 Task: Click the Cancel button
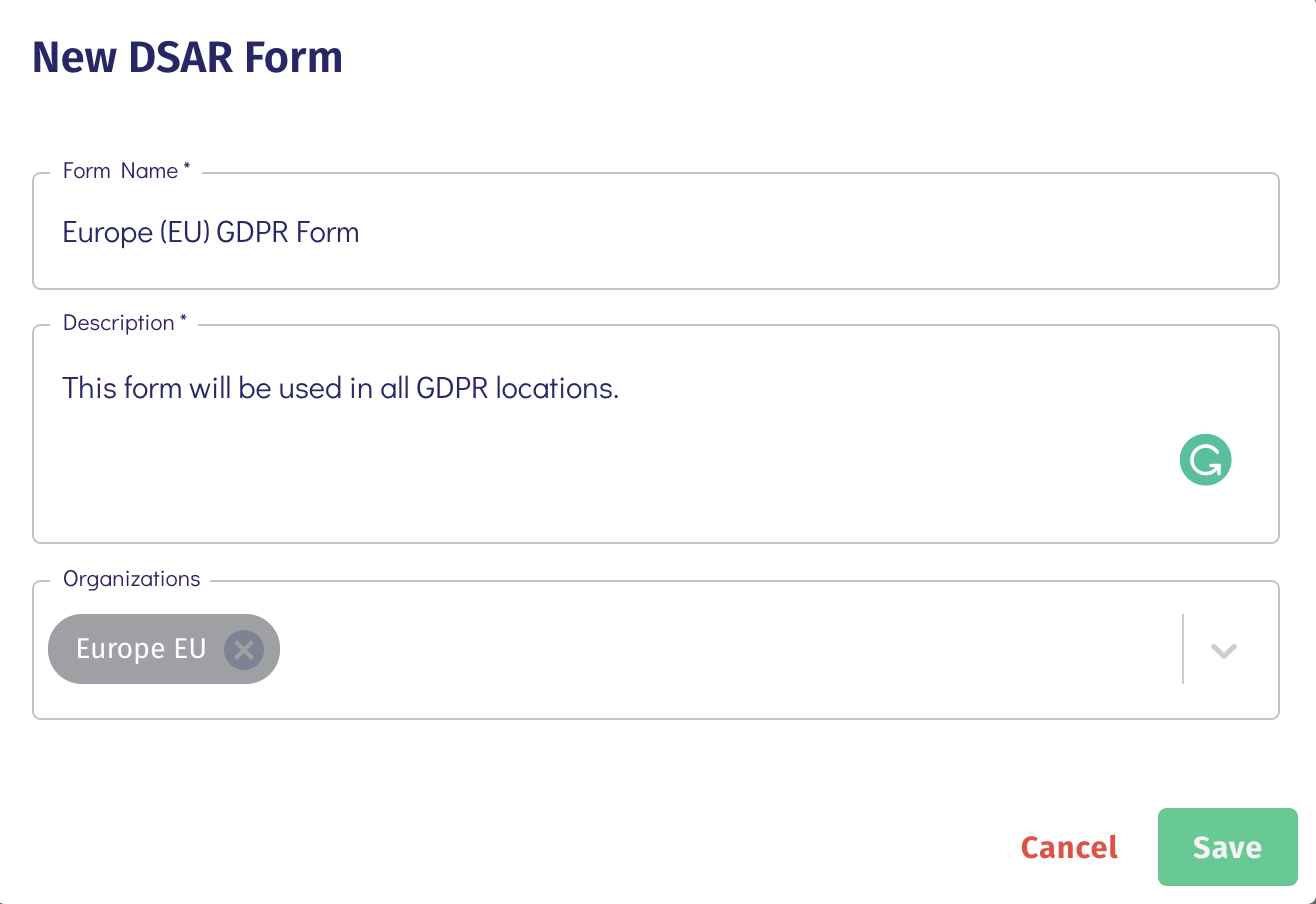1068,848
